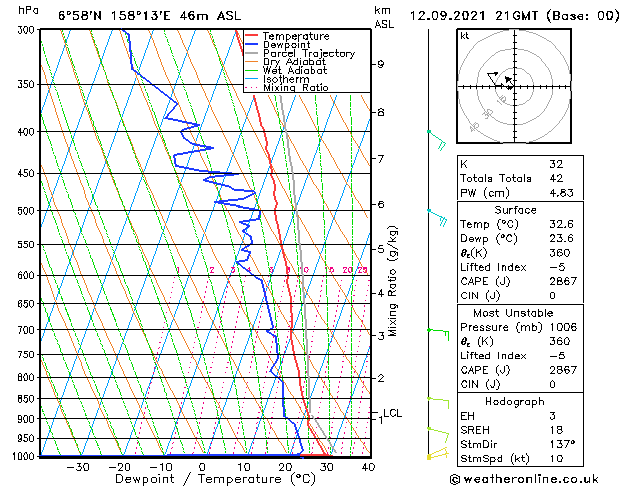This screenshot has width=629, height=486.
Task: Click the SREH value 18
Action: 556,430
